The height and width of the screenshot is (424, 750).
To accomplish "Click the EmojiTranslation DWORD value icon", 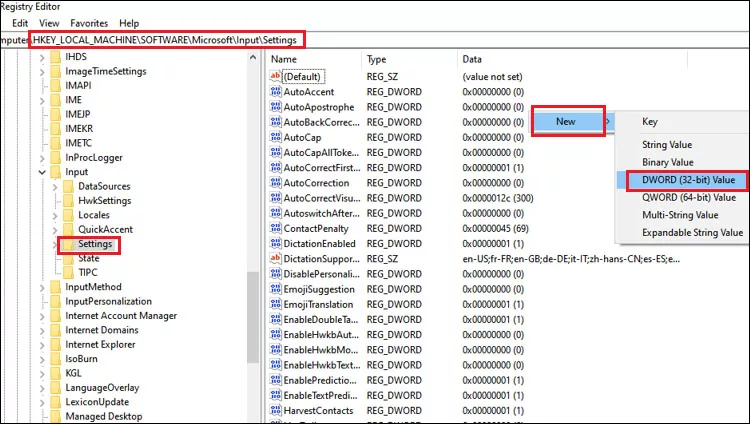I will click(x=276, y=304).
